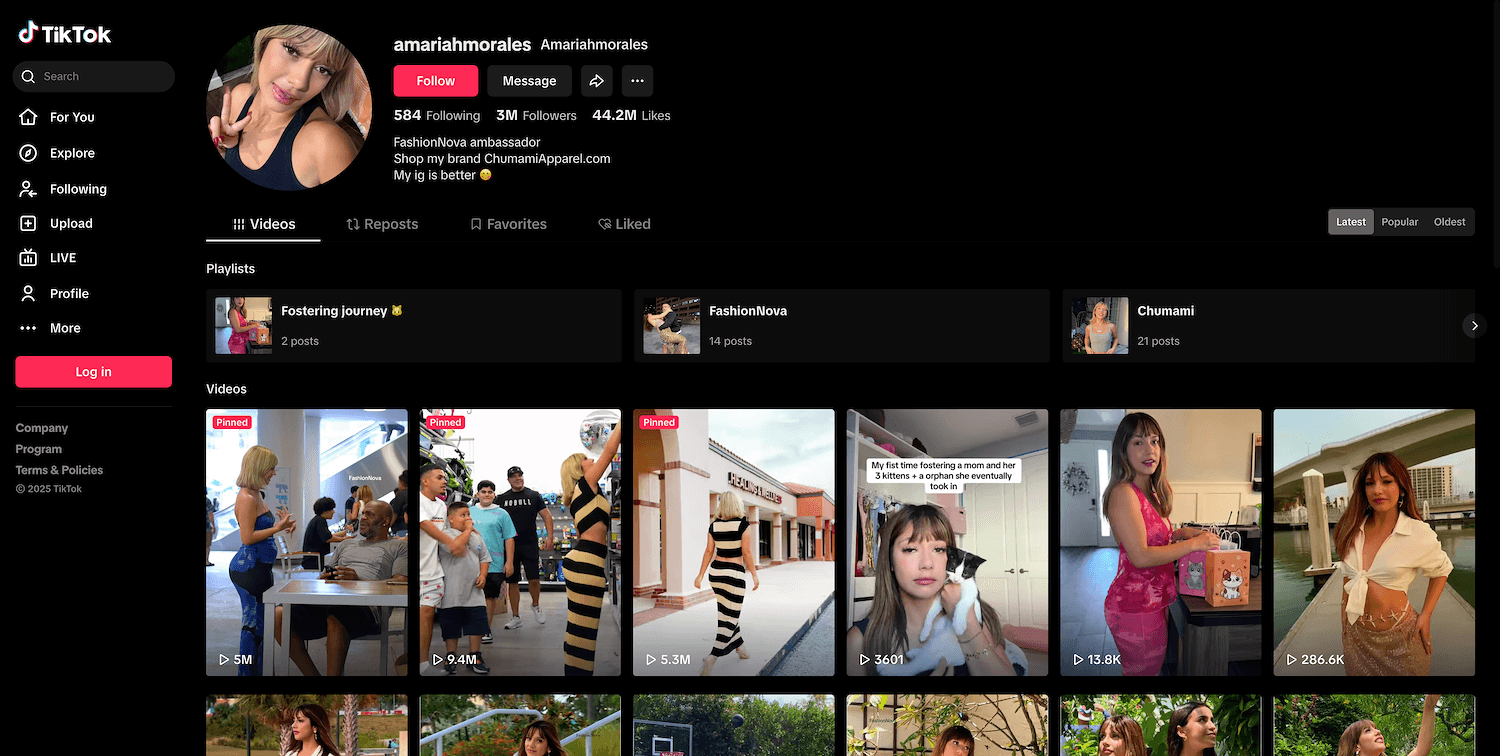Image resolution: width=1500 pixels, height=756 pixels.
Task: Click the share arrow icon
Action: click(x=596, y=81)
